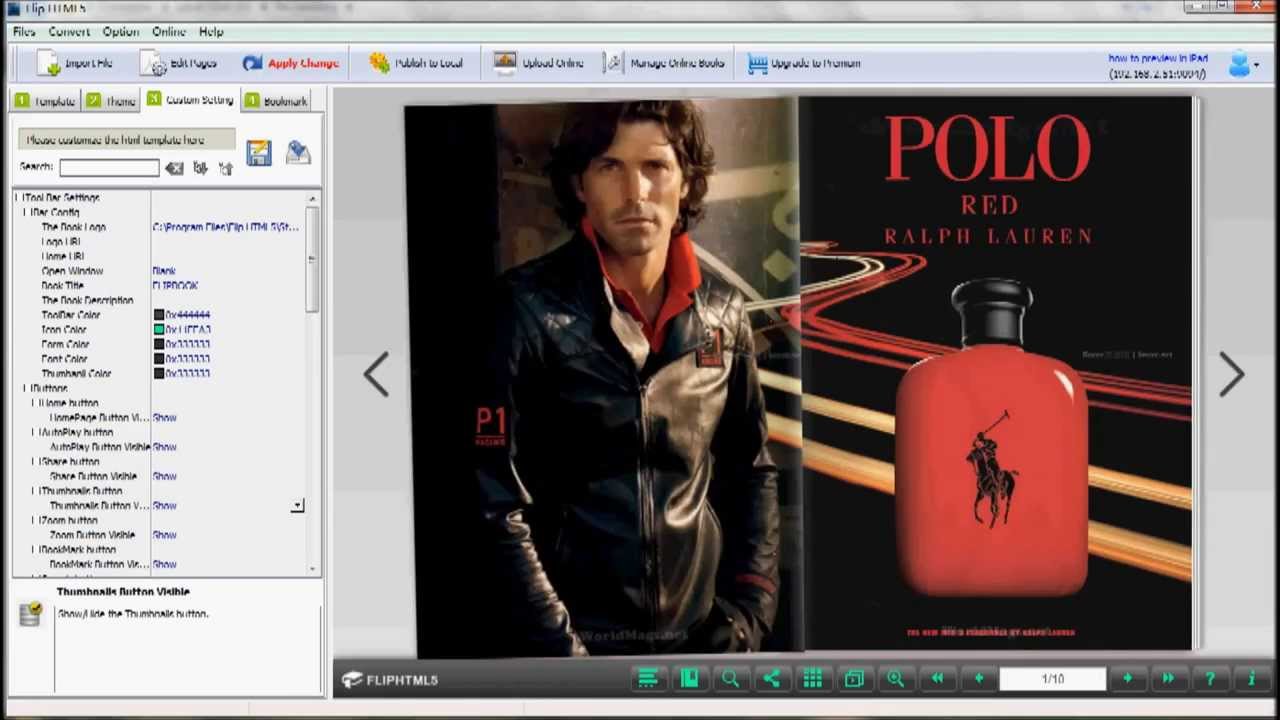Open the Online menu
The image size is (1280, 720).
(x=169, y=32)
